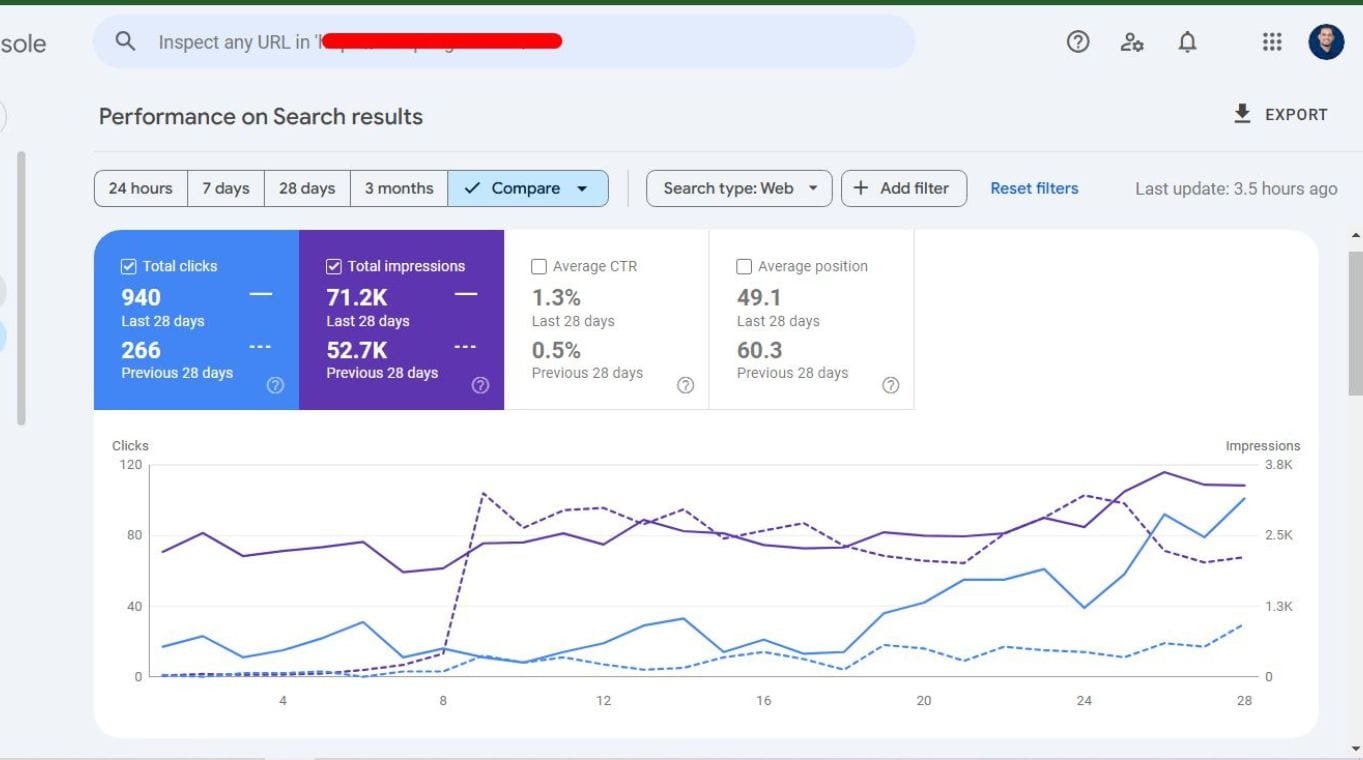Click the EXPORT button

1281,113
